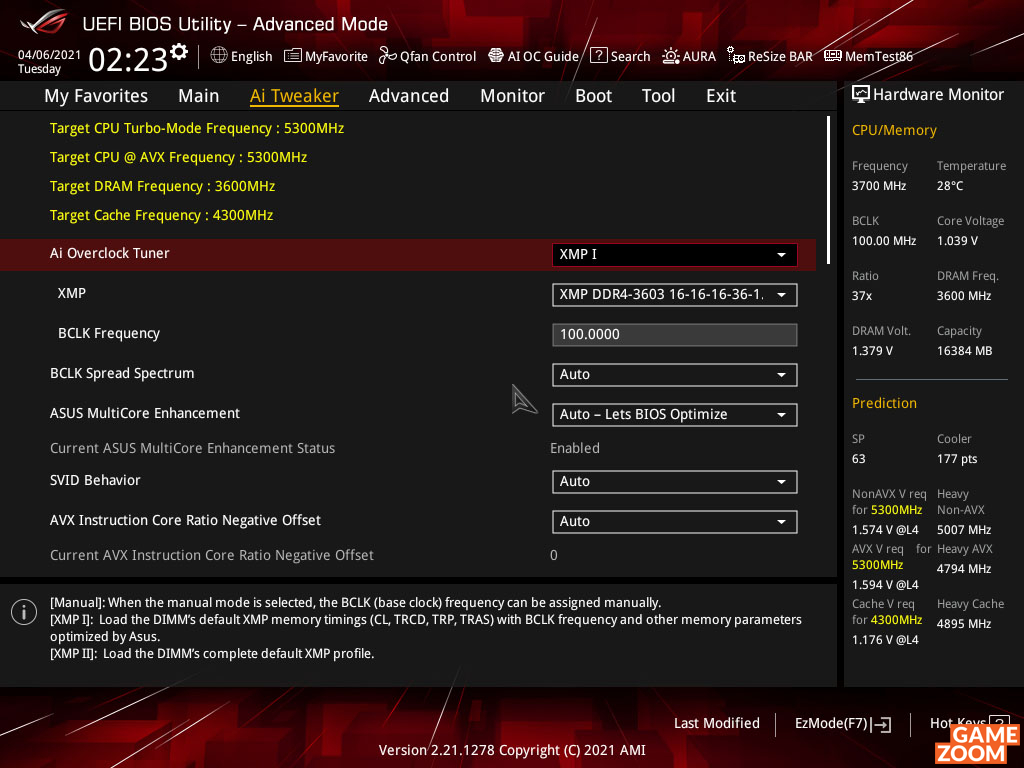Click the 5007 MHz Heavy Non-AVX value
This screenshot has height=768, width=1024.
(964, 530)
